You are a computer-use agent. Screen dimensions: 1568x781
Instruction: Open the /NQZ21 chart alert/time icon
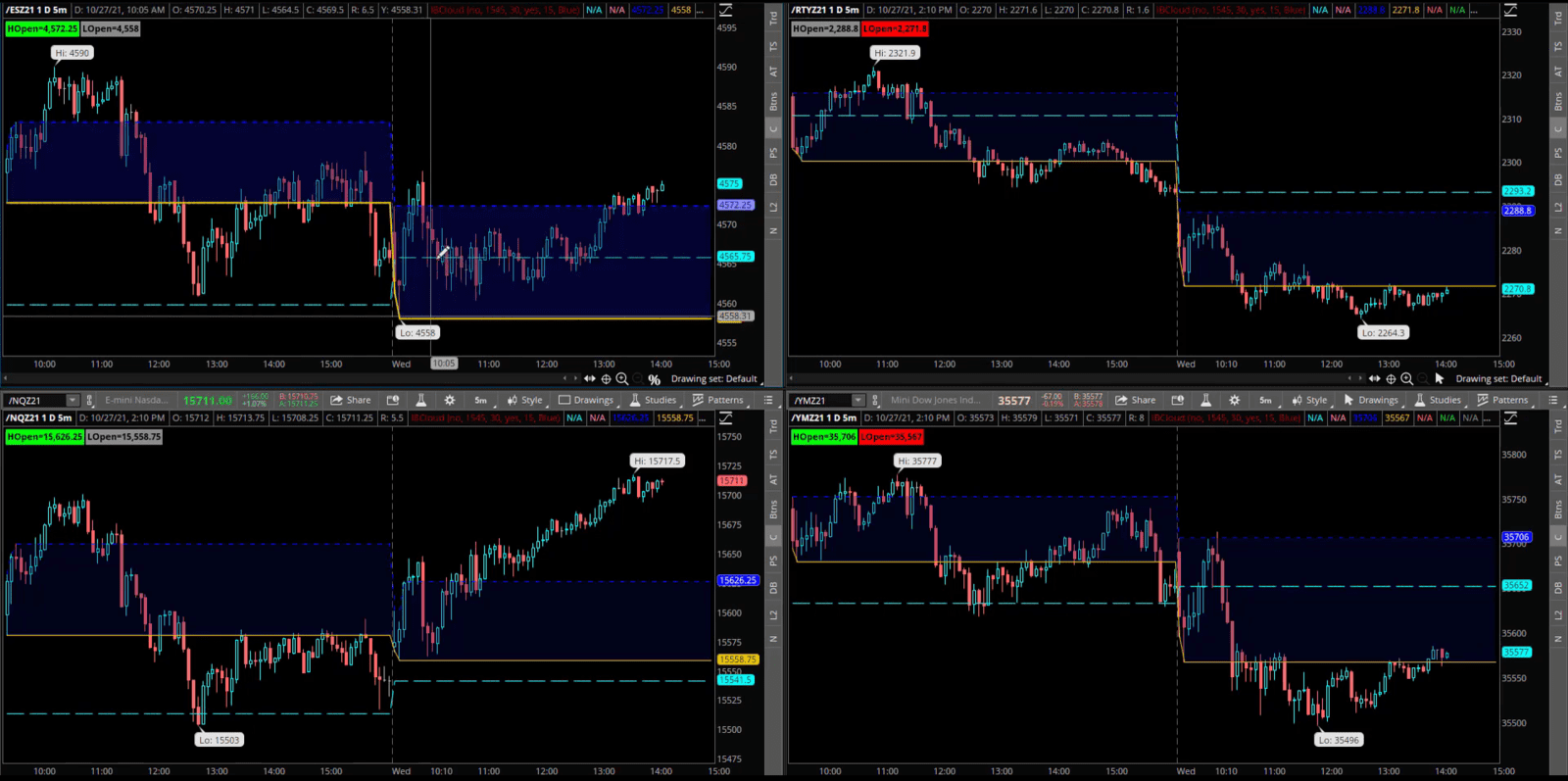(x=393, y=400)
